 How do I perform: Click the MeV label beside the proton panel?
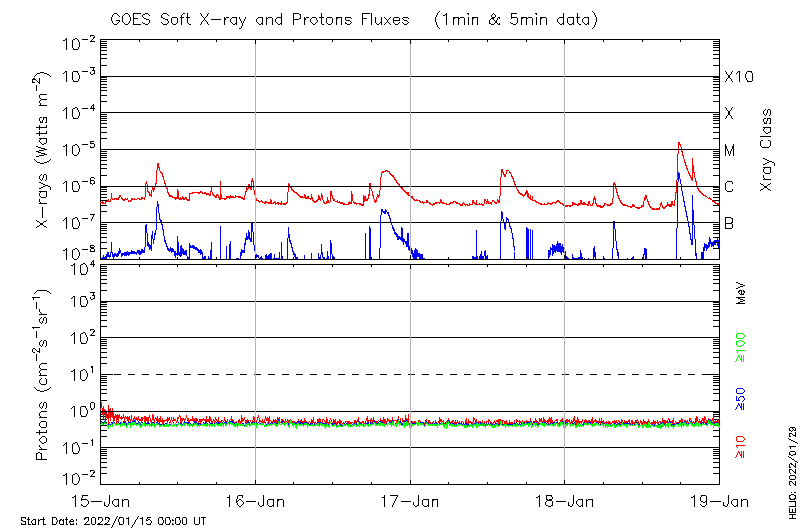[x=741, y=294]
